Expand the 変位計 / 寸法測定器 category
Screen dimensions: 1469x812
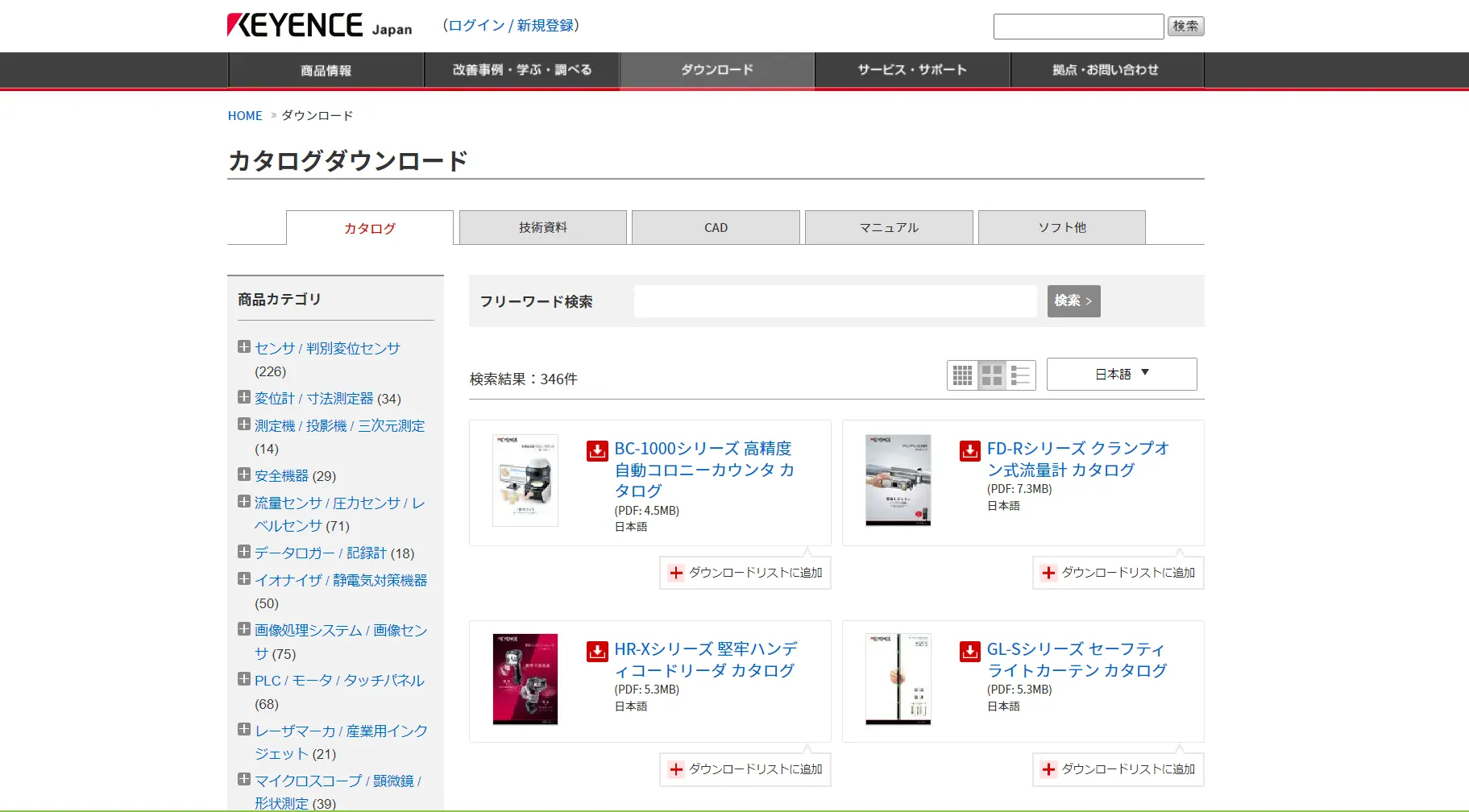pos(244,397)
